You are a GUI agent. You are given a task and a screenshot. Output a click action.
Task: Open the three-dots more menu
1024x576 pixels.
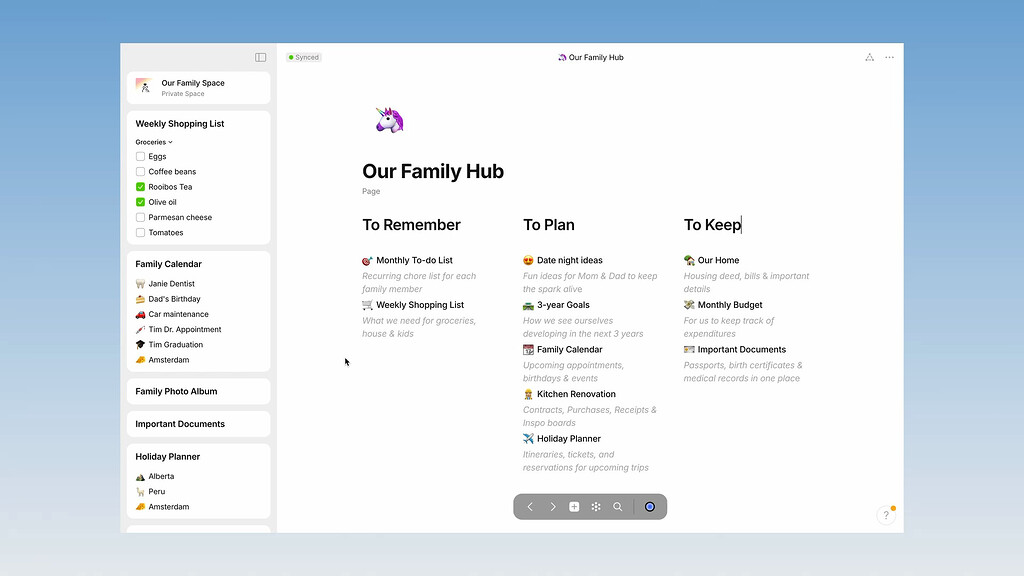tap(889, 57)
